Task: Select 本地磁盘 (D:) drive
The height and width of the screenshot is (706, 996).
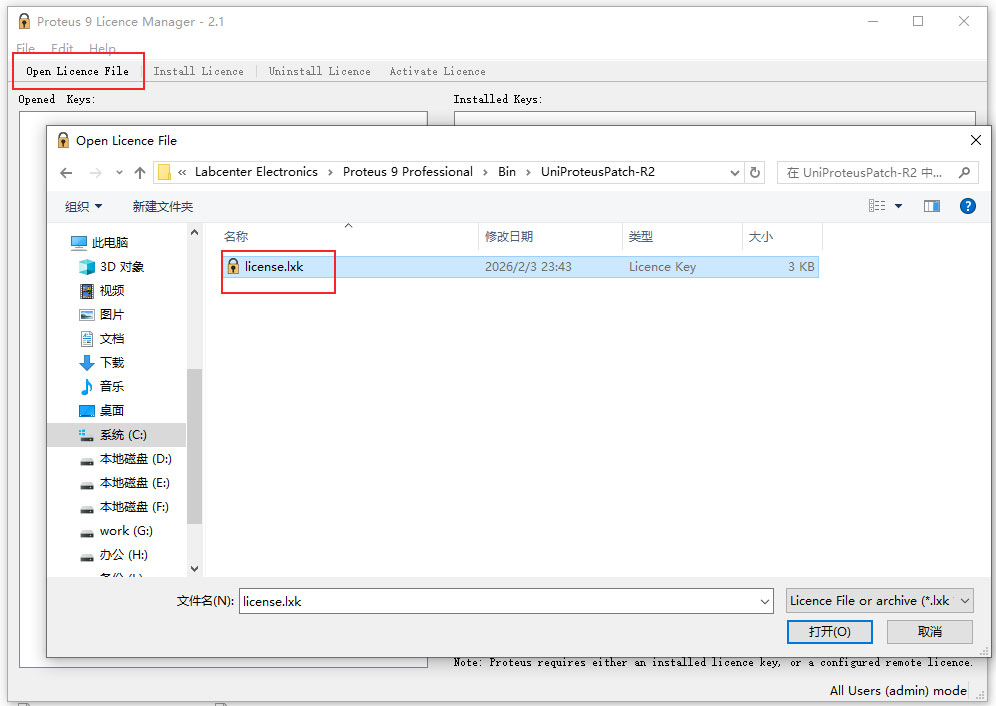Action: click(126, 459)
